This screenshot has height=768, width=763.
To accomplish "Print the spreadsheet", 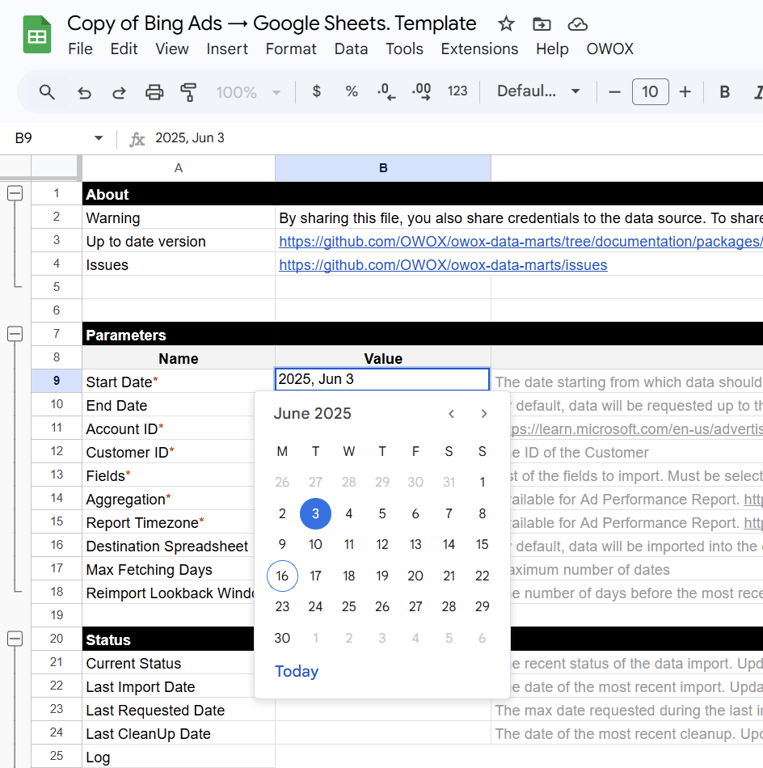I will 154,92.
